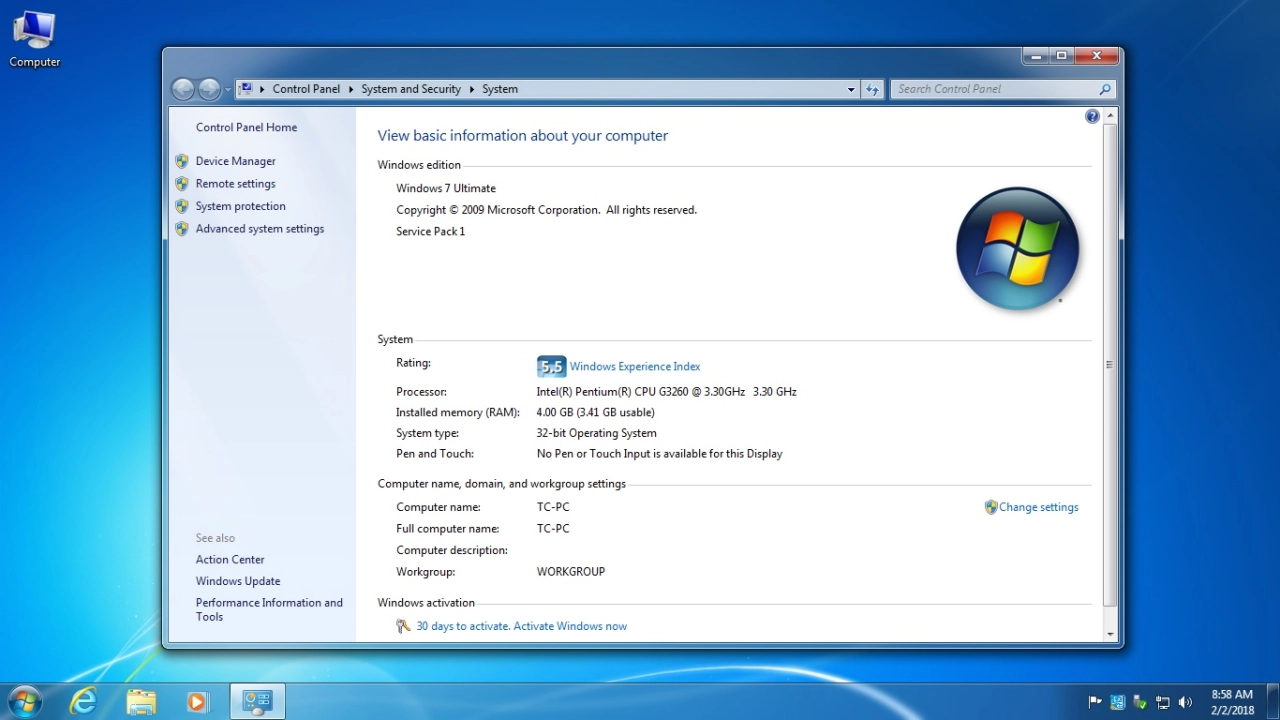Open System protection link
Viewport: 1280px width, 720px height.
pos(241,206)
